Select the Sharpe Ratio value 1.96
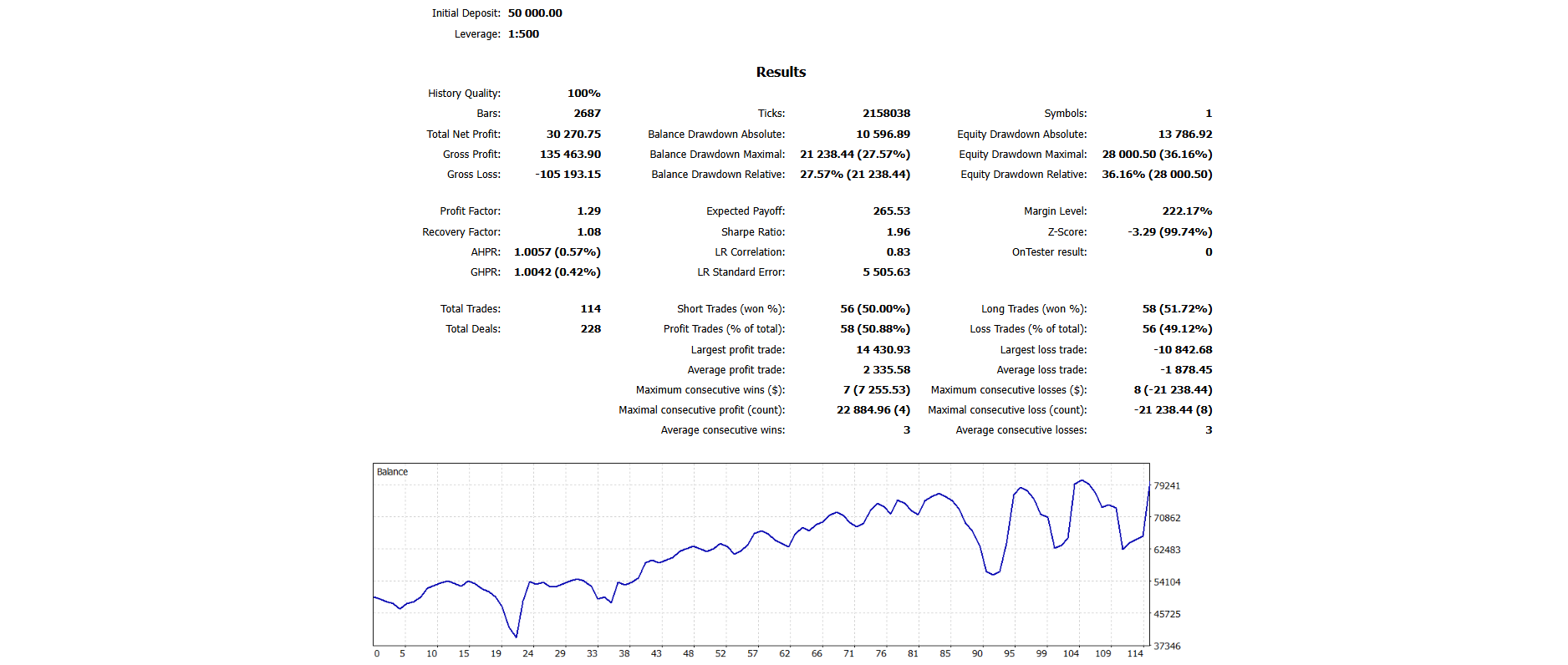Image resolution: width=1568 pixels, height=665 pixels. [x=898, y=232]
